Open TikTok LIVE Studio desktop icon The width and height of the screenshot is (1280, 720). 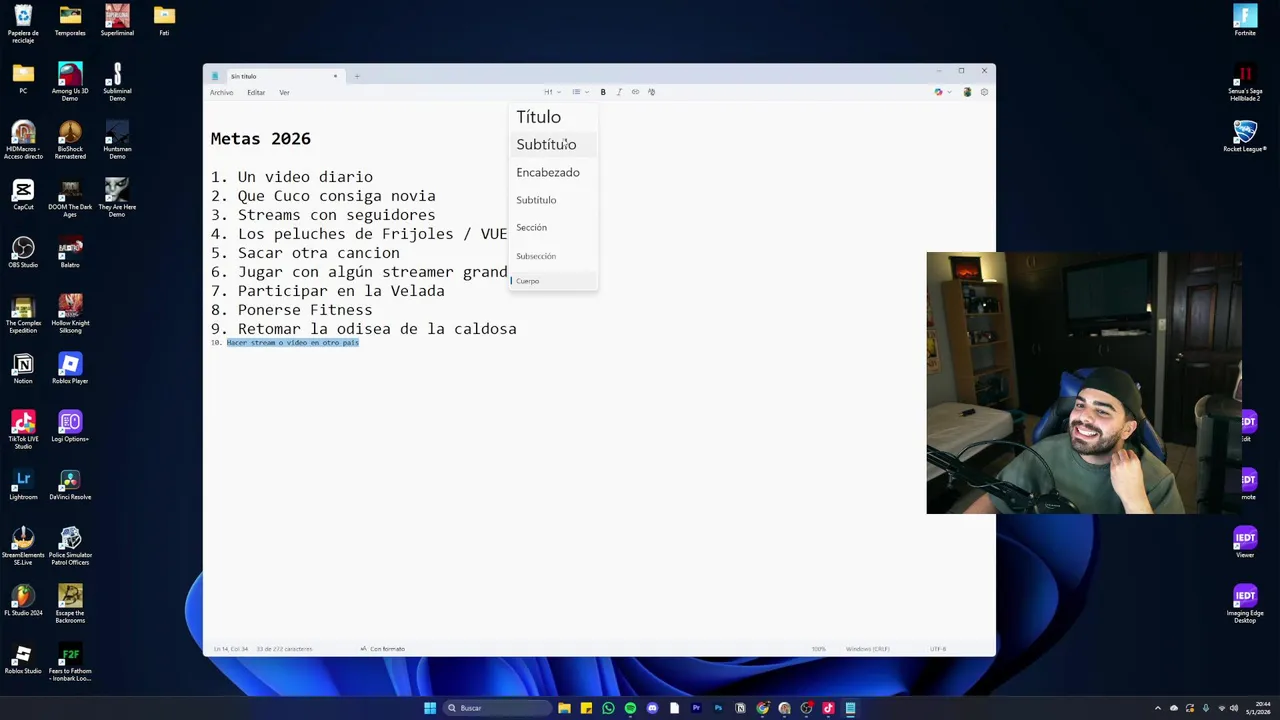click(x=23, y=430)
